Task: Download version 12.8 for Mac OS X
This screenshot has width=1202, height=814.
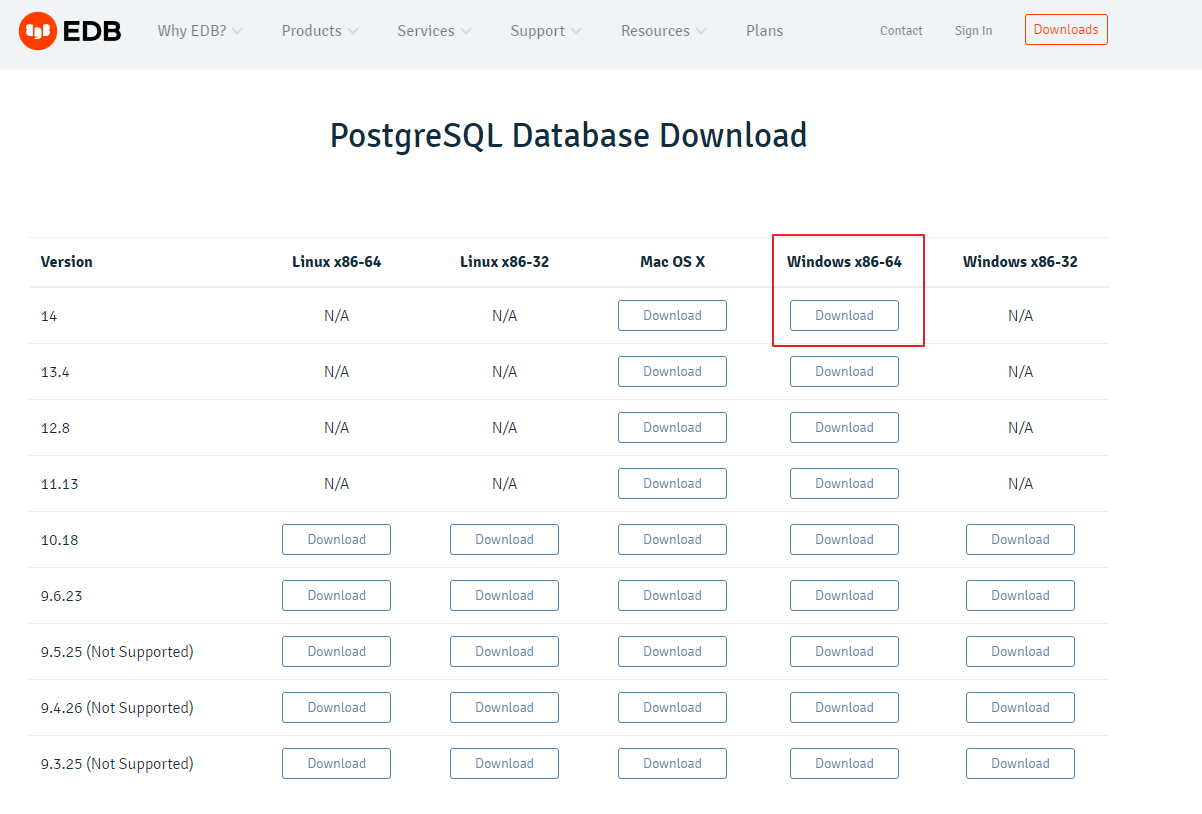Action: click(x=672, y=427)
